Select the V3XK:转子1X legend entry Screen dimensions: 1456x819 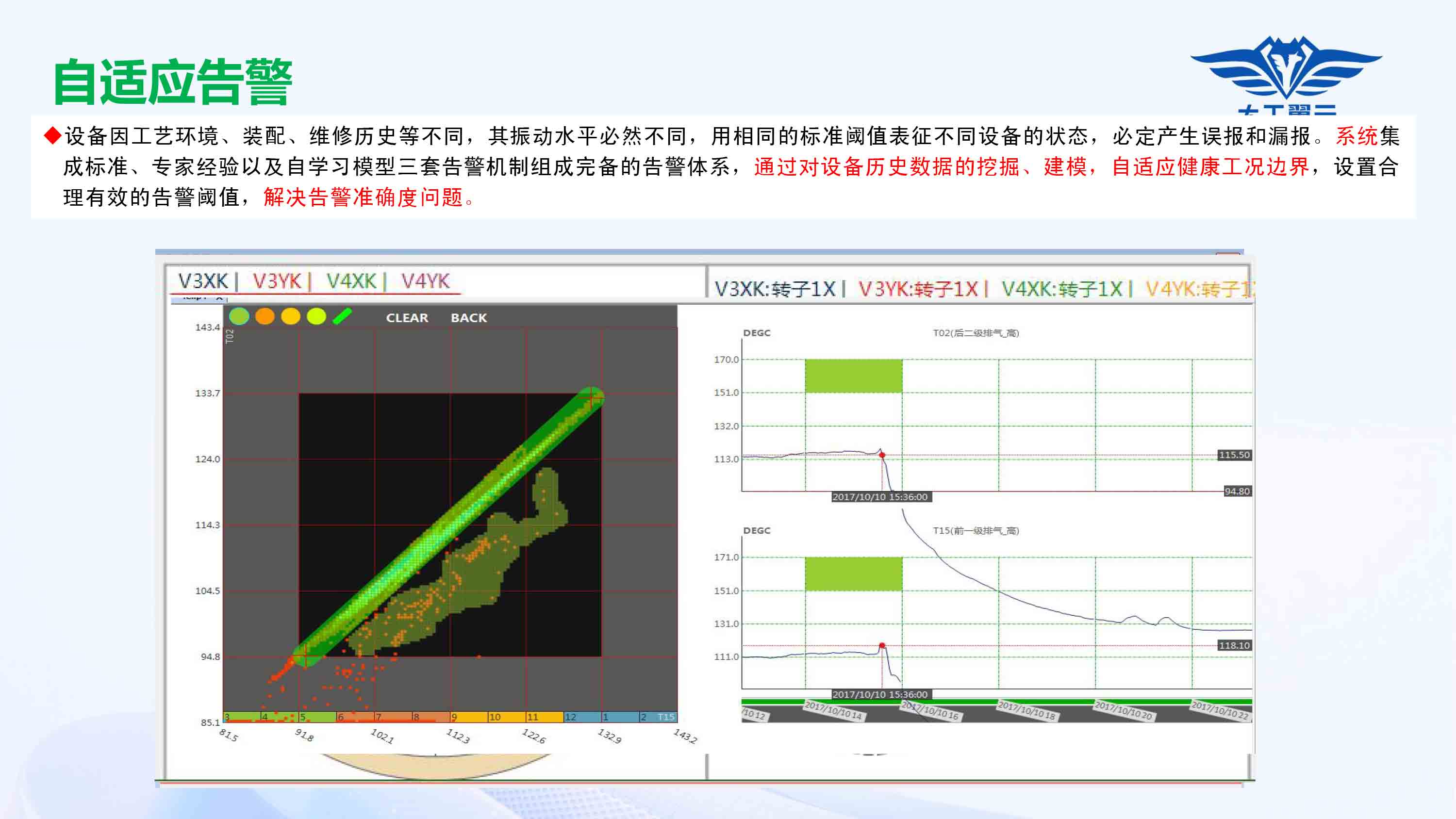(775, 289)
